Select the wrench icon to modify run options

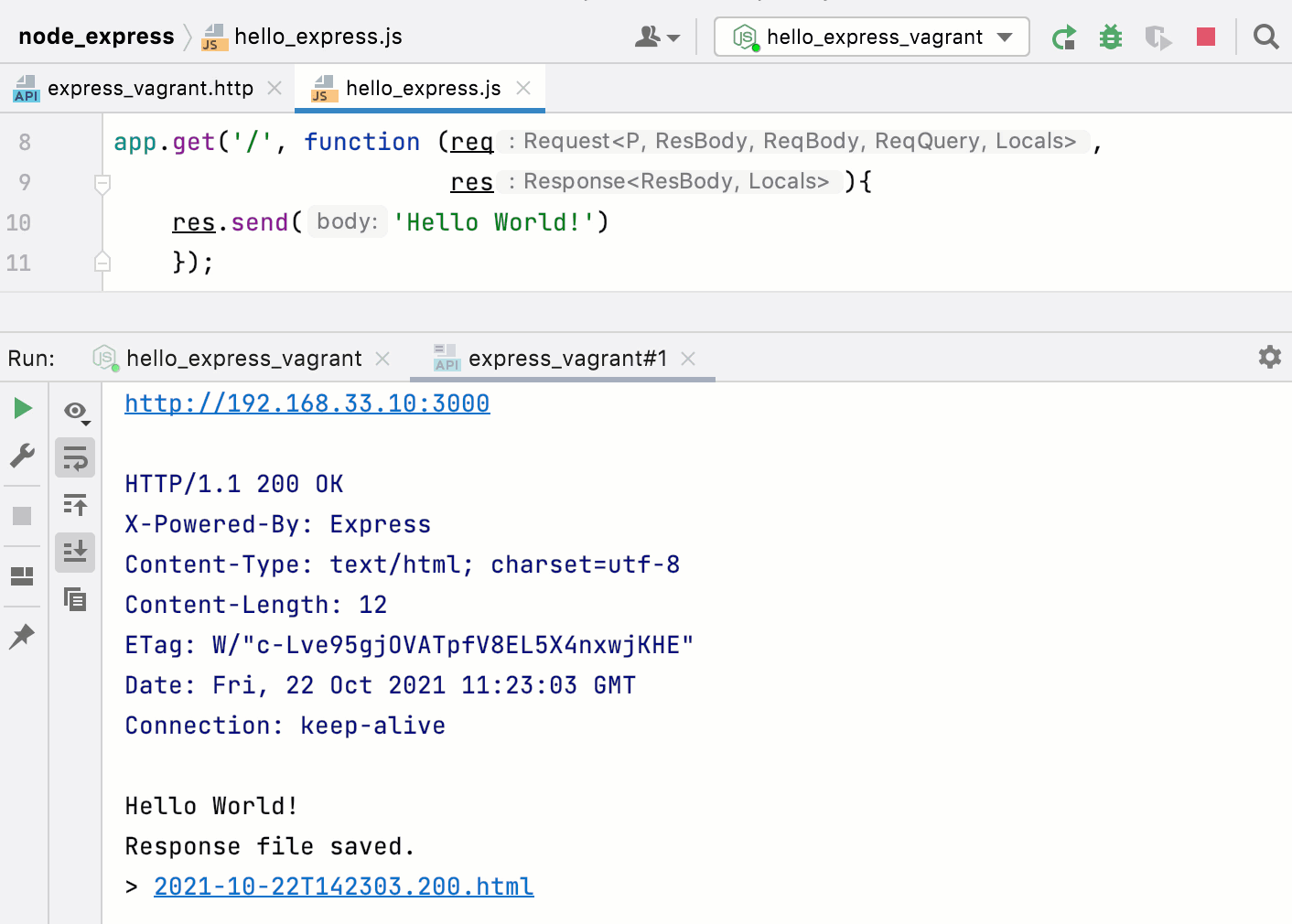22,455
